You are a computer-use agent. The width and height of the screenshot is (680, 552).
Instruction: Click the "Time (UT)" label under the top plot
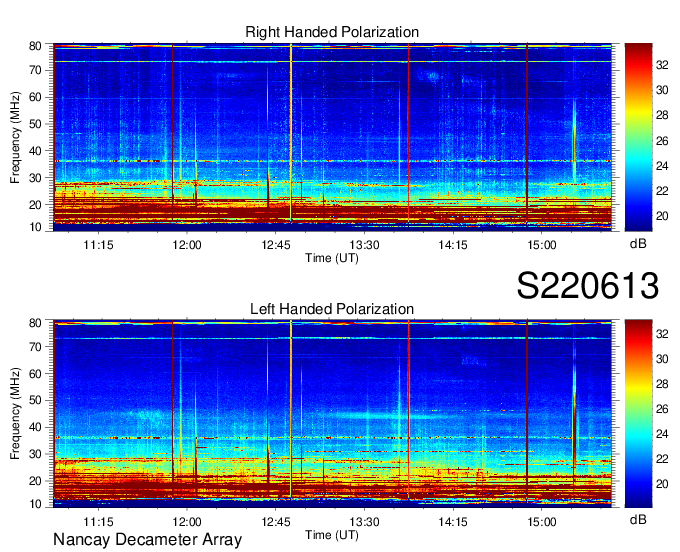(332, 258)
